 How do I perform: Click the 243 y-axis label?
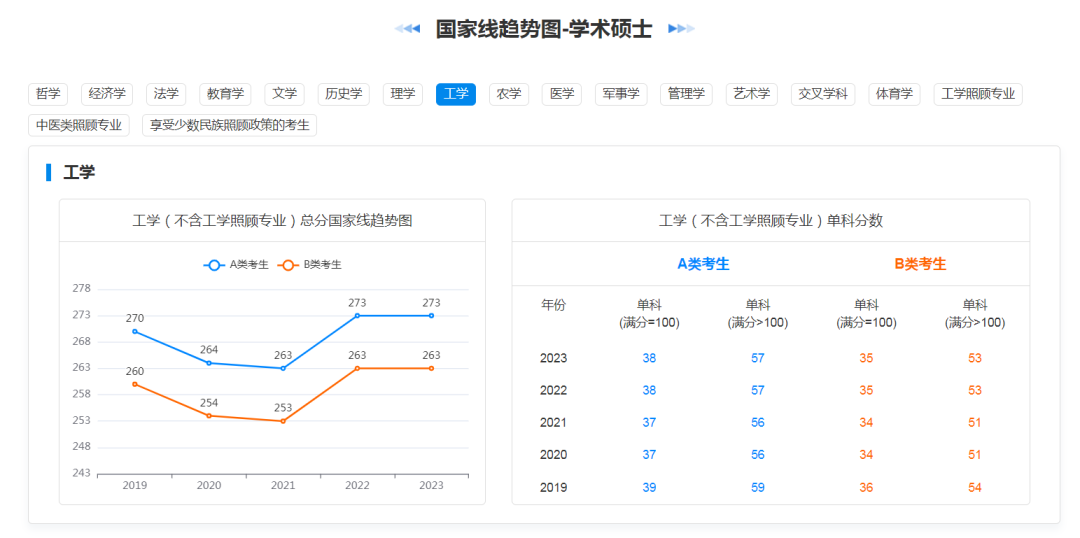(81, 473)
